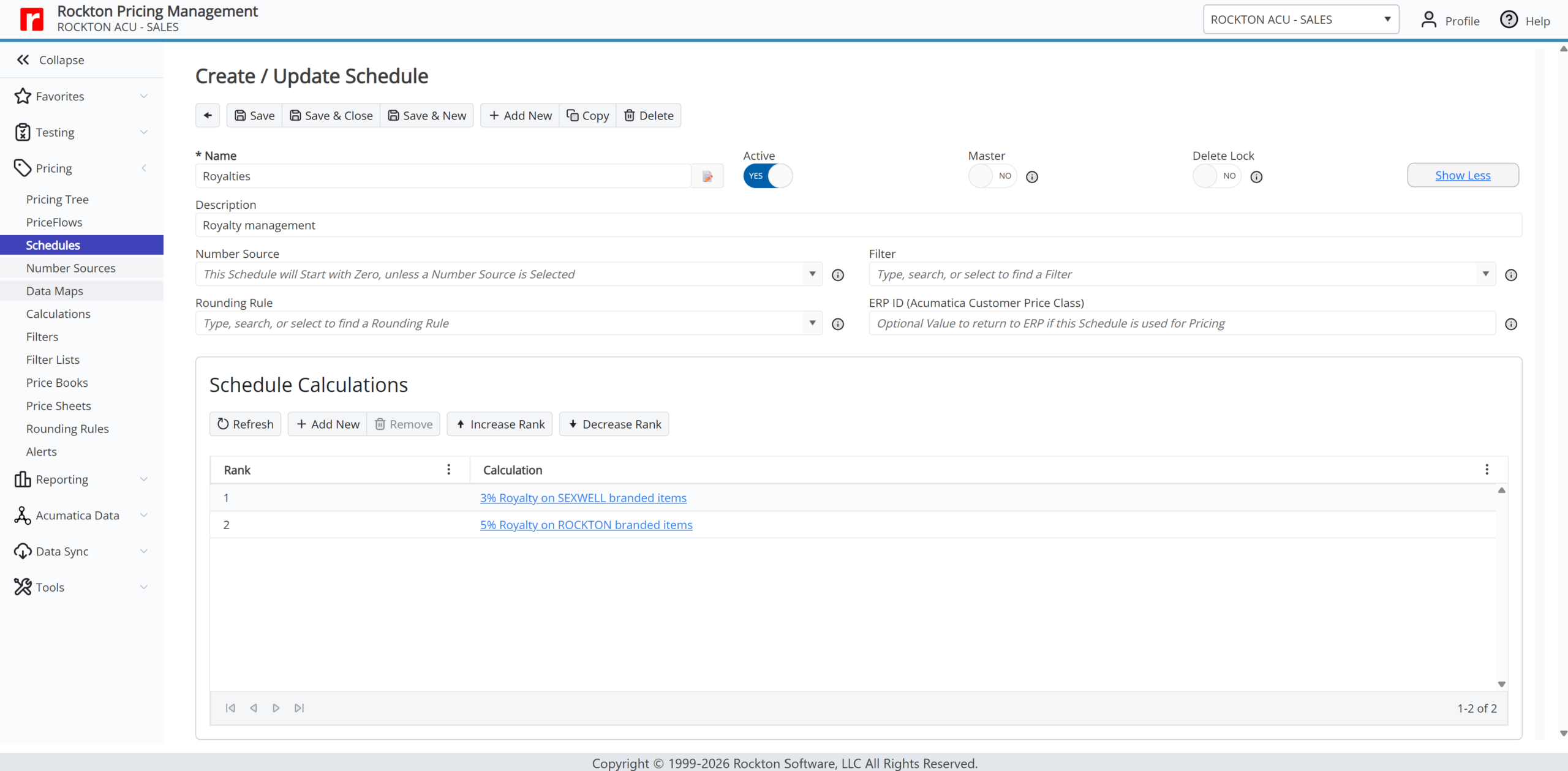This screenshot has height=771, width=1568.
Task: Open ERP ID info icon
Action: (1511, 324)
